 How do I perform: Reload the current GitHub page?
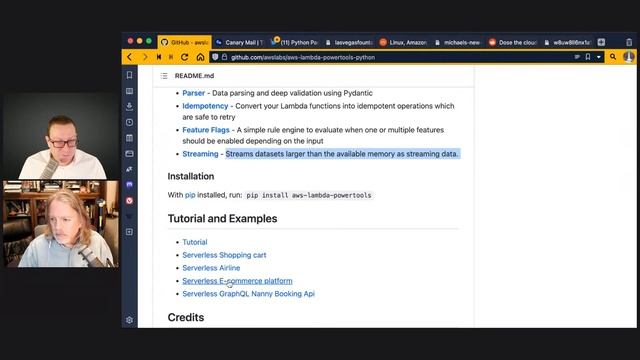(184, 57)
